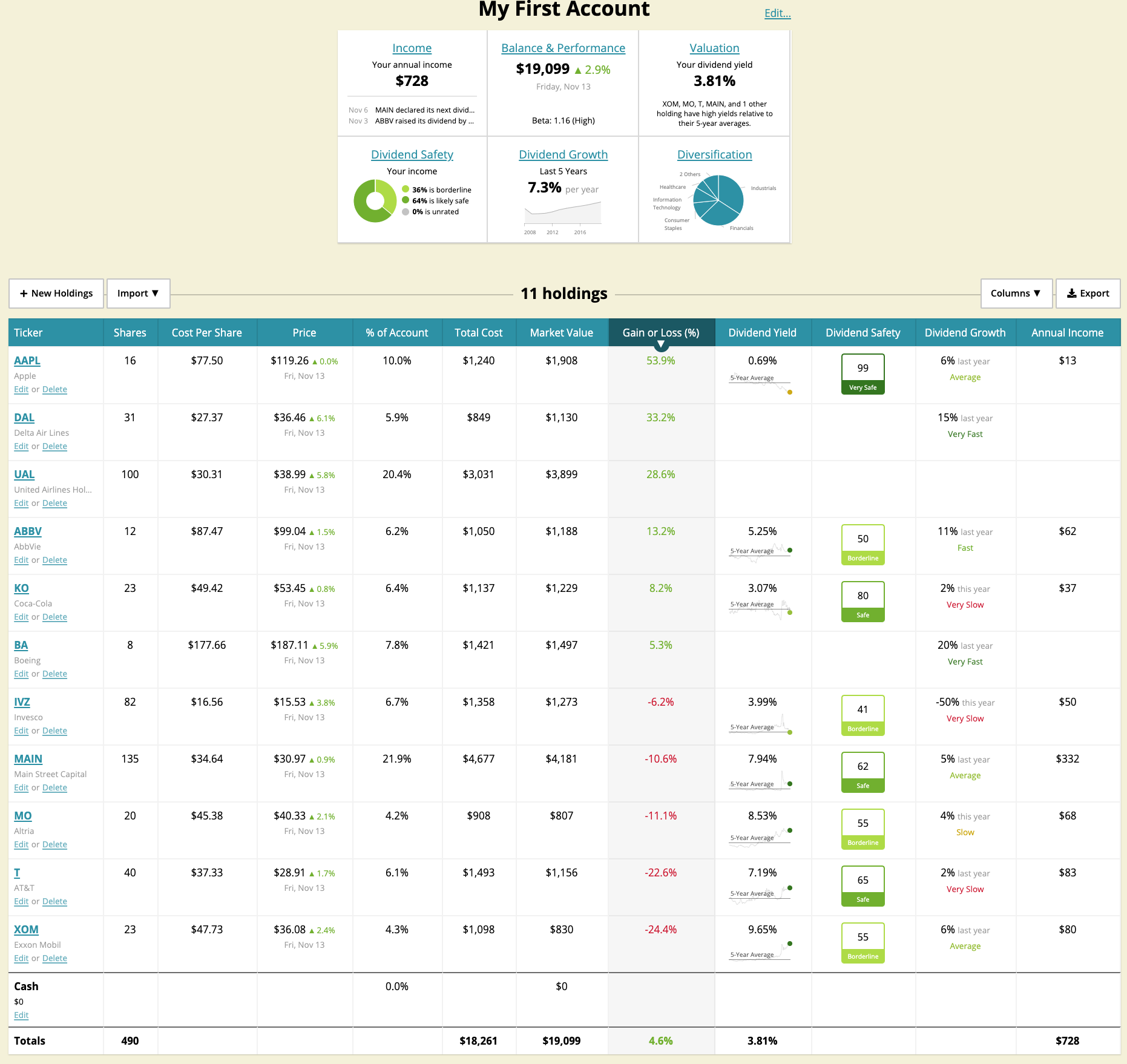Click MO's Borderline score badge 55
The height and width of the screenshot is (1064, 1127).
point(862,829)
